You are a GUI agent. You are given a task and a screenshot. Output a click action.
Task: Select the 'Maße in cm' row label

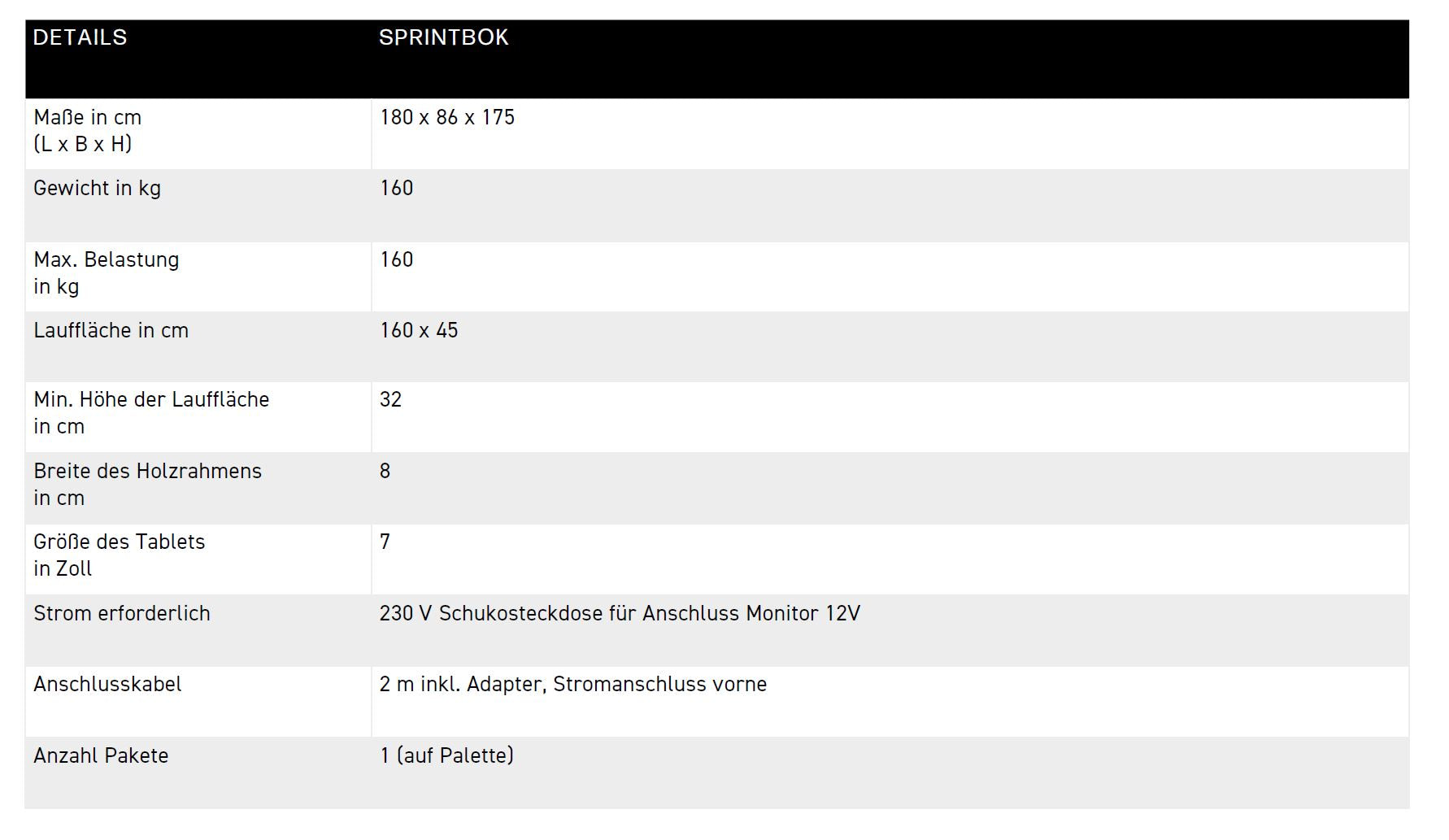87,118
